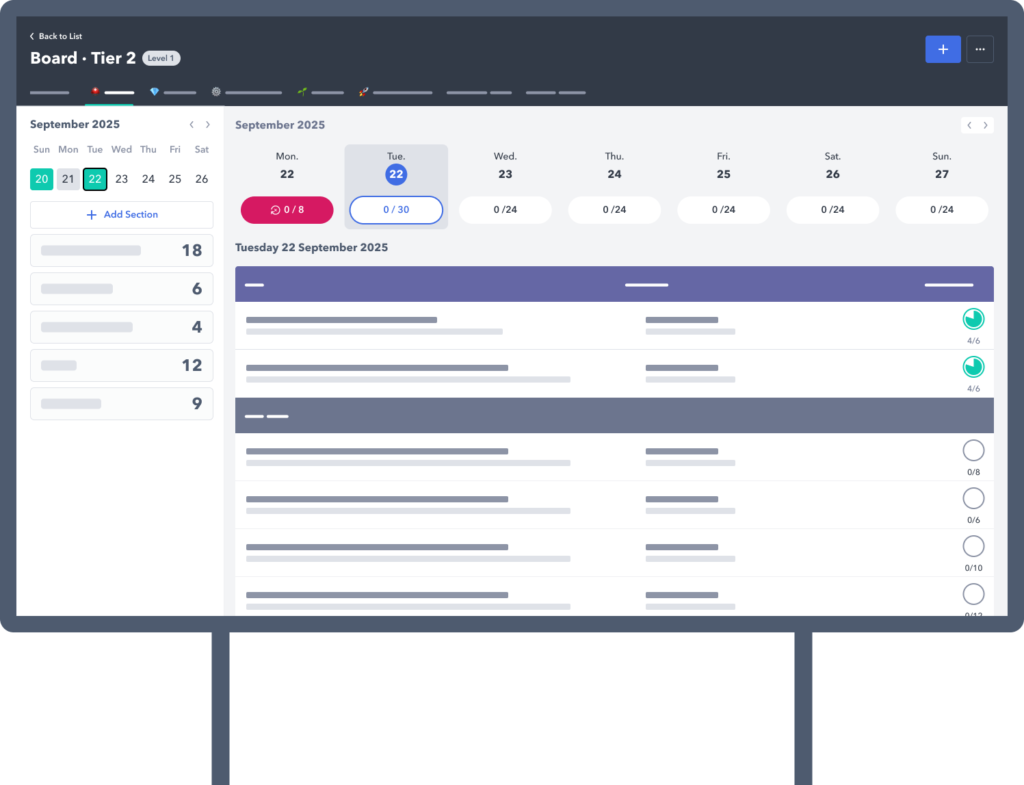Image resolution: width=1024 pixels, height=785 pixels.
Task: Open the three-dots more options menu
Action: coord(980,49)
